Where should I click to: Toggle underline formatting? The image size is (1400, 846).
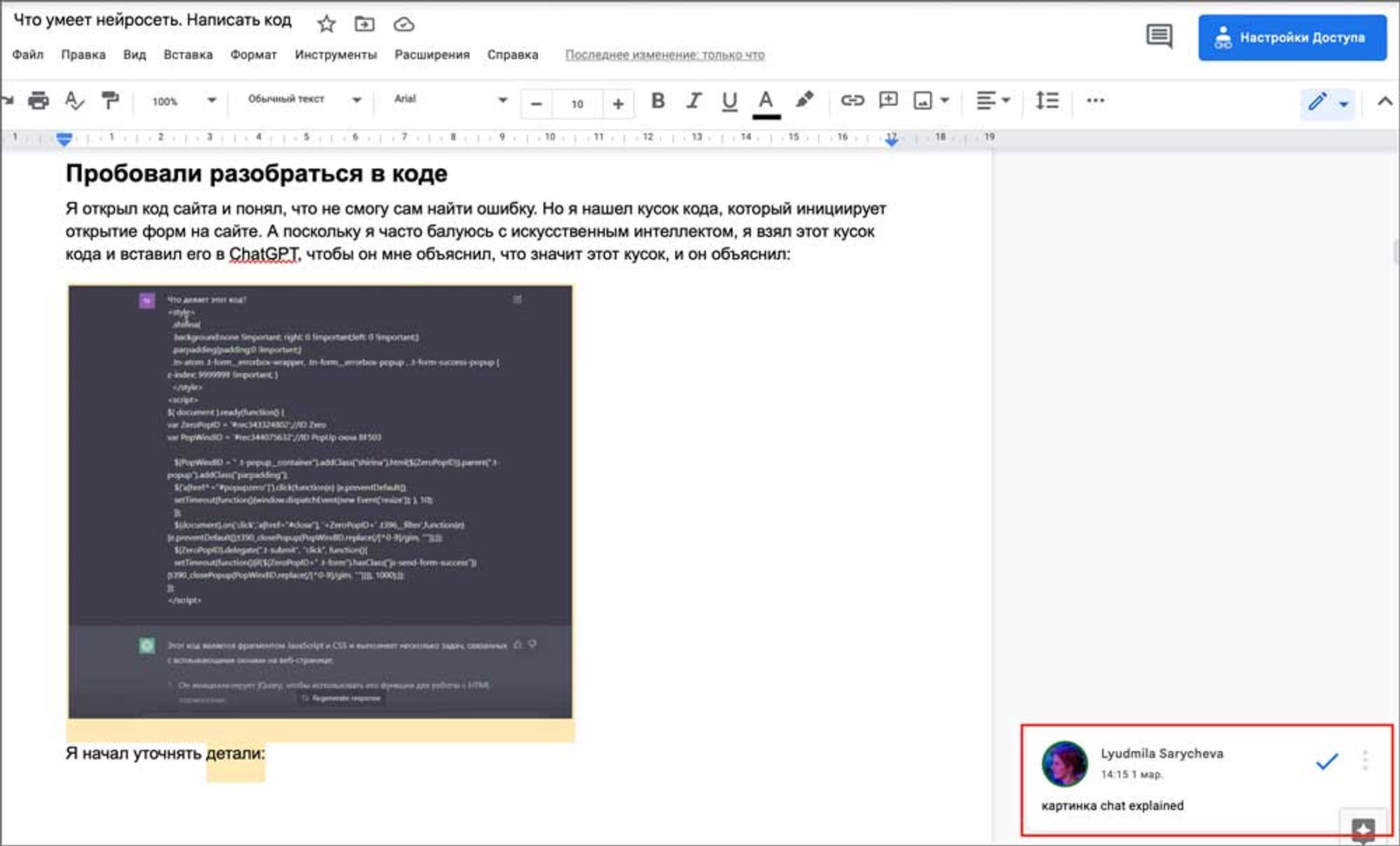tap(729, 102)
